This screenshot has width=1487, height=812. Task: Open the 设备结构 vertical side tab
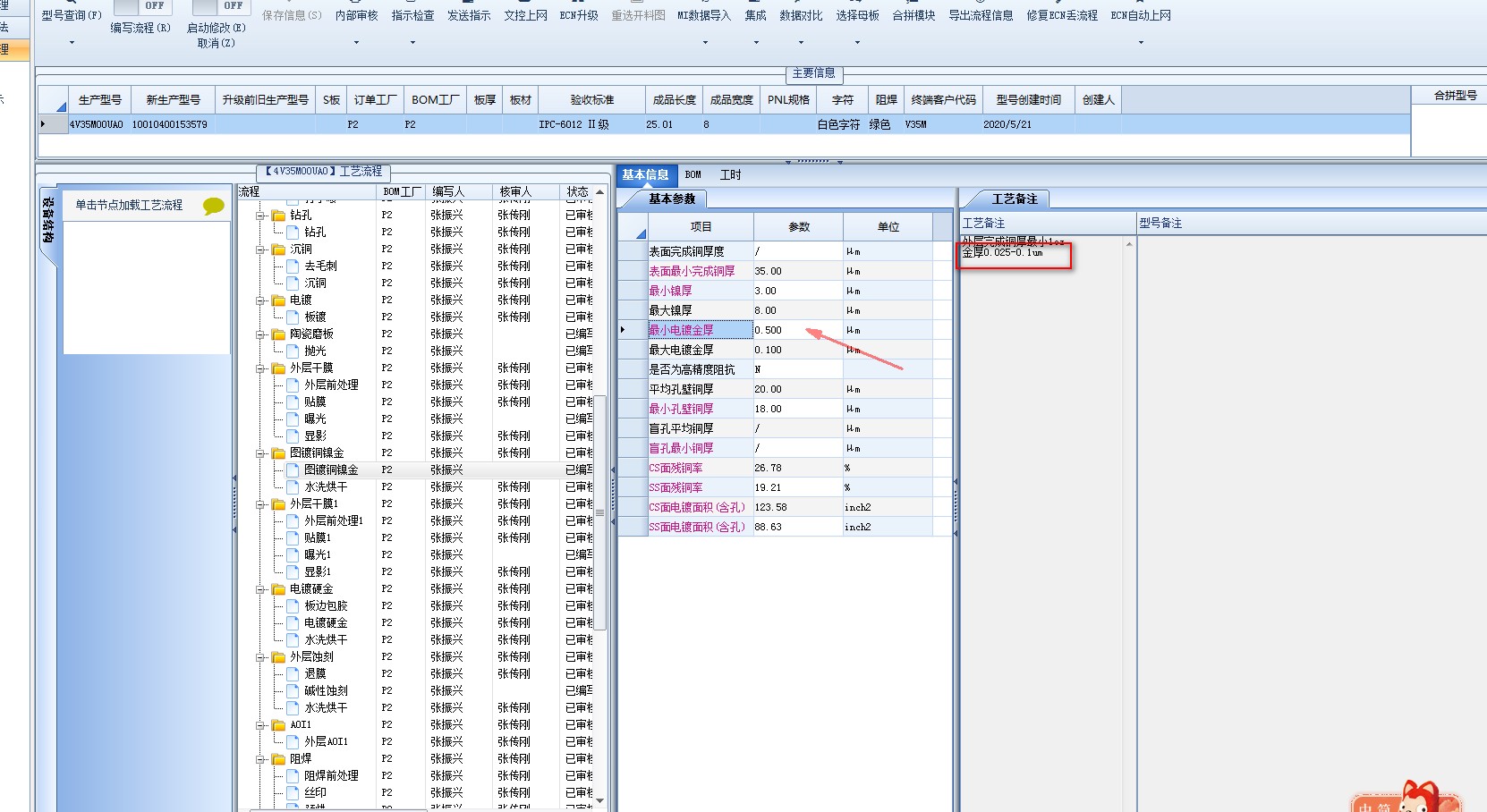(x=47, y=221)
